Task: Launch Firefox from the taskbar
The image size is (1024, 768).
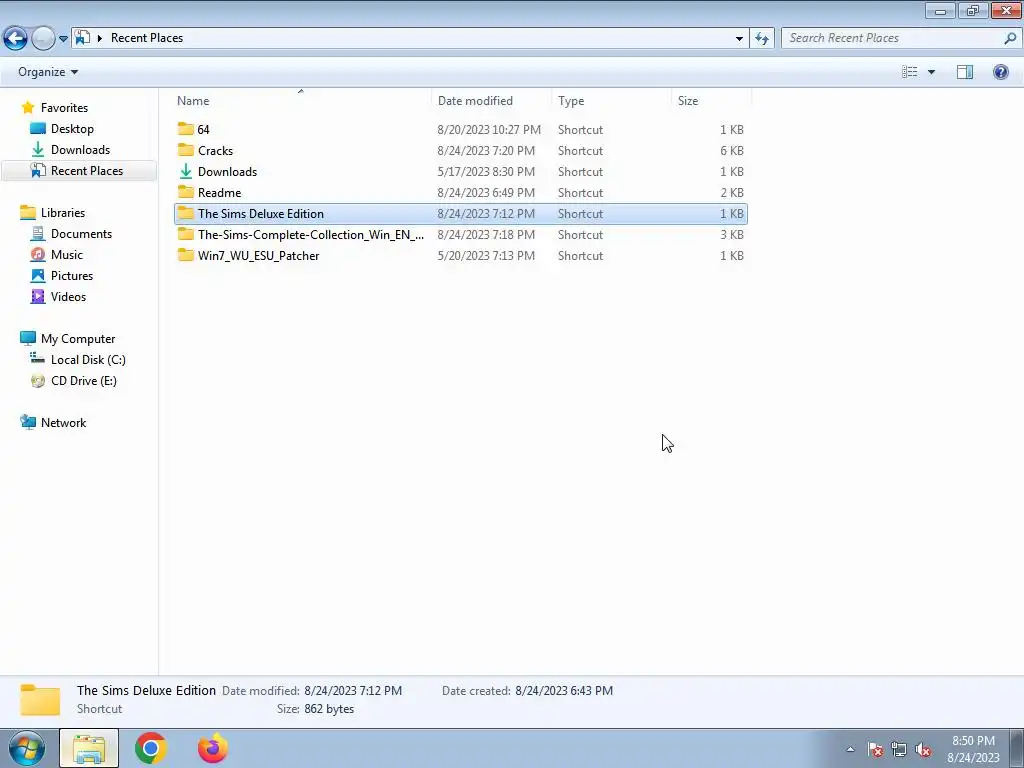Action: pyautogui.click(x=213, y=748)
